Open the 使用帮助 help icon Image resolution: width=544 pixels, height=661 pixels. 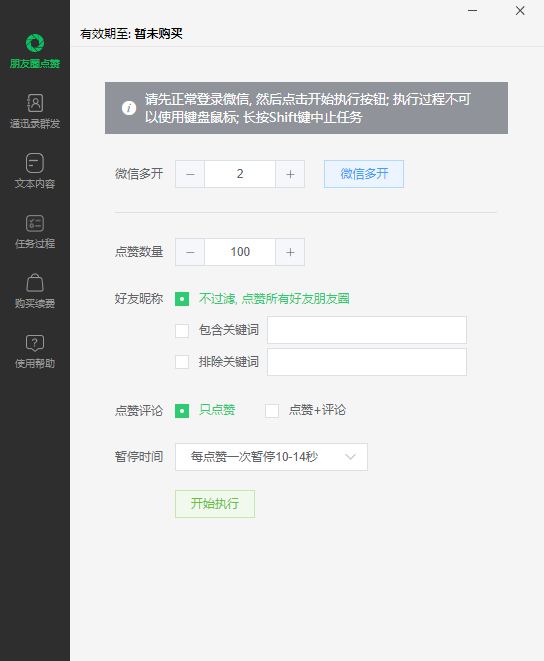coord(35,343)
